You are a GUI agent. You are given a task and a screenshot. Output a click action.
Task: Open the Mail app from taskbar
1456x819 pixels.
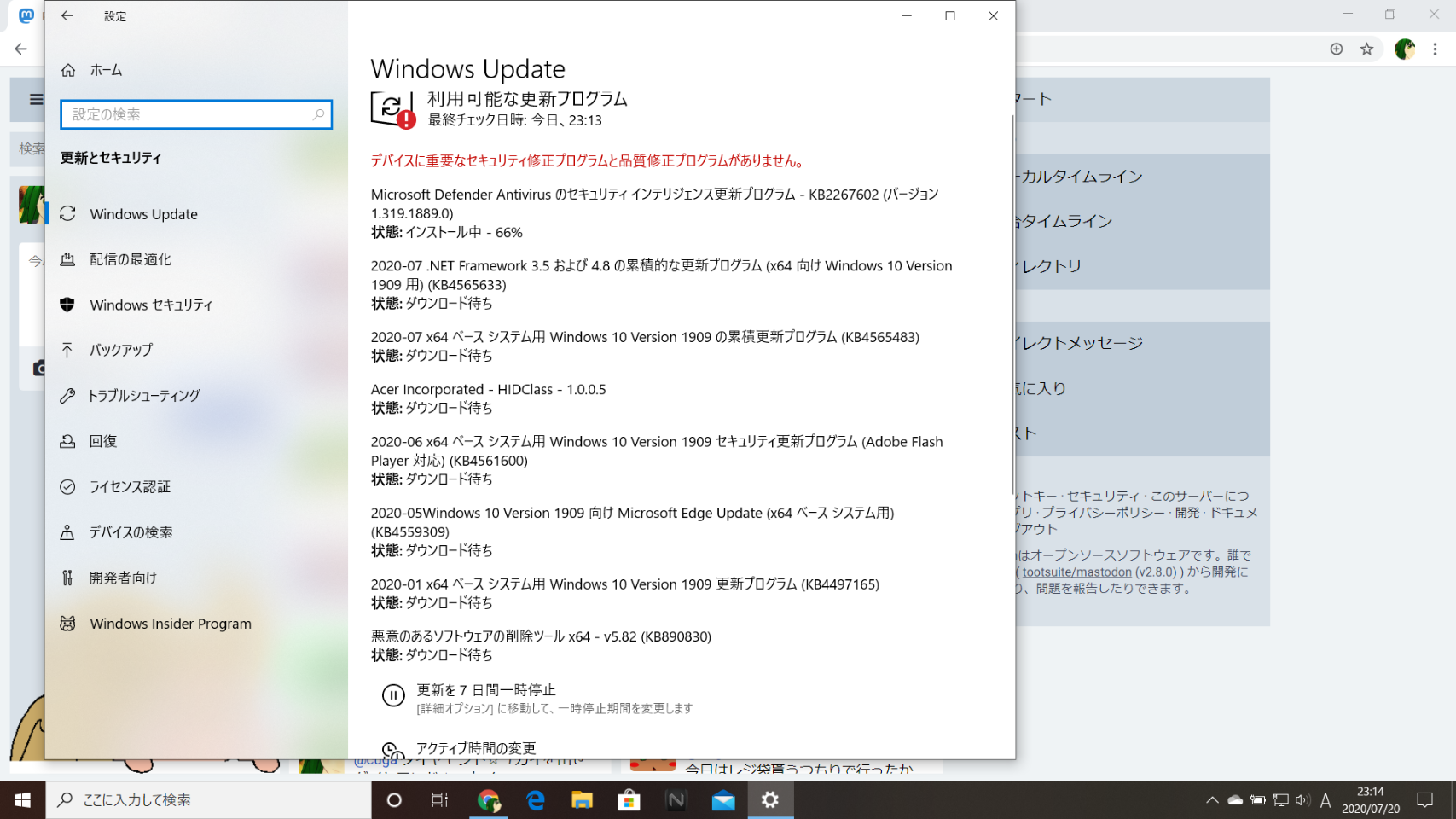coord(723,800)
